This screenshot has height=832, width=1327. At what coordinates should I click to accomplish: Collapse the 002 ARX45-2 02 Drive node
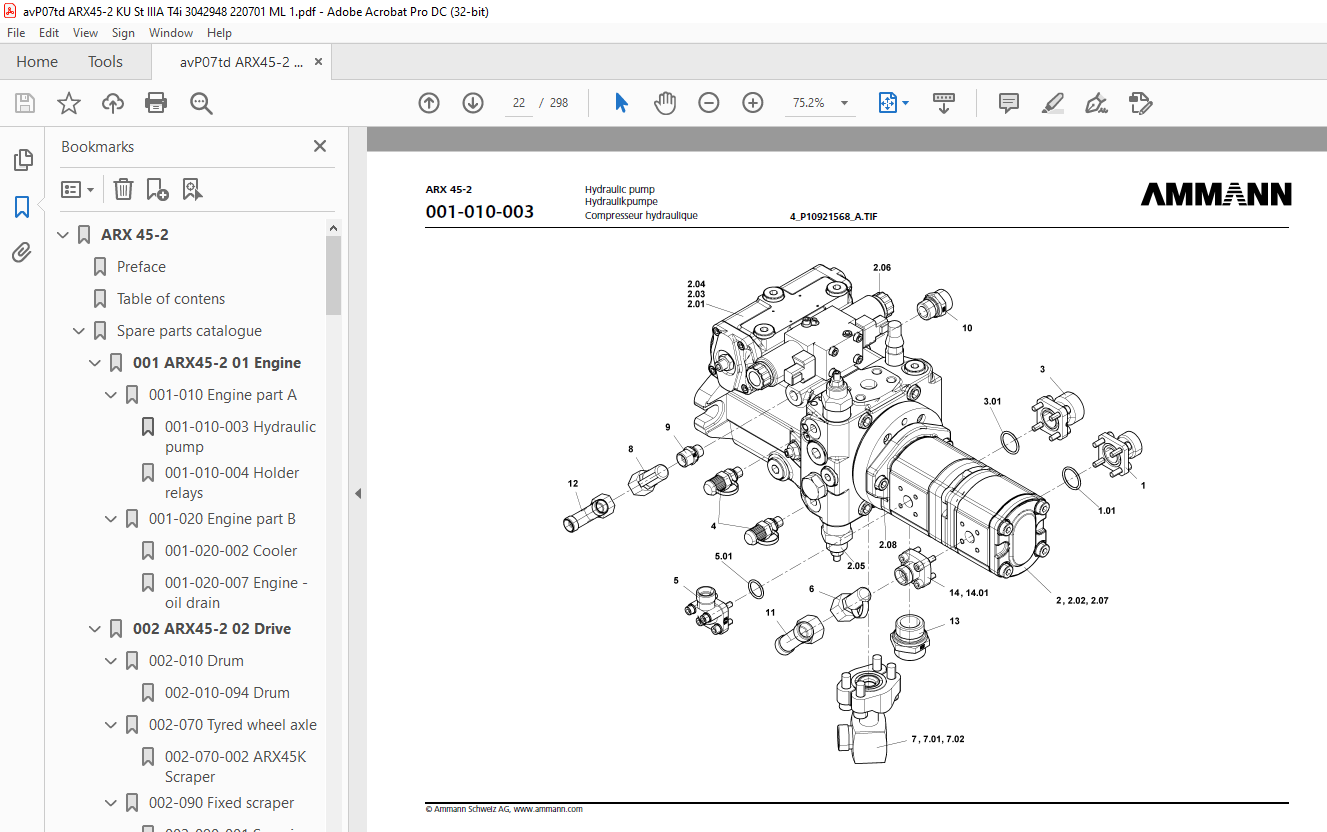(x=95, y=629)
